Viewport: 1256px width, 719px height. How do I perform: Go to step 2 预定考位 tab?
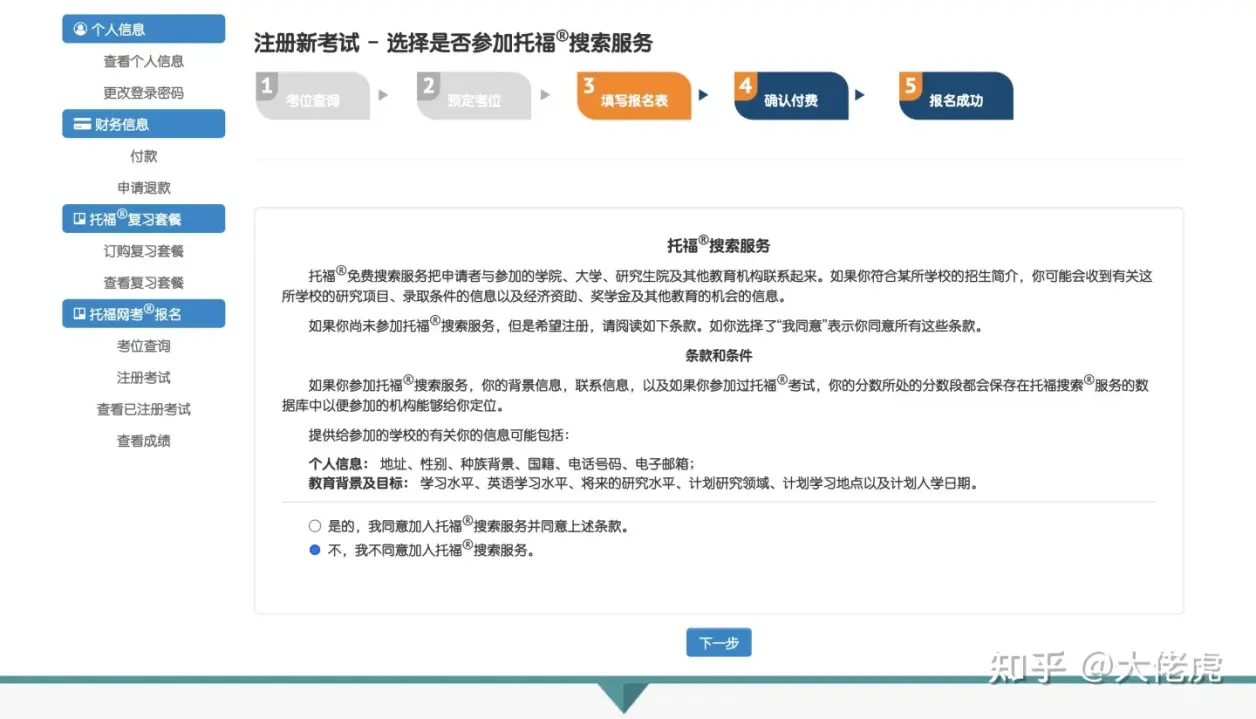pyautogui.click(x=474, y=96)
